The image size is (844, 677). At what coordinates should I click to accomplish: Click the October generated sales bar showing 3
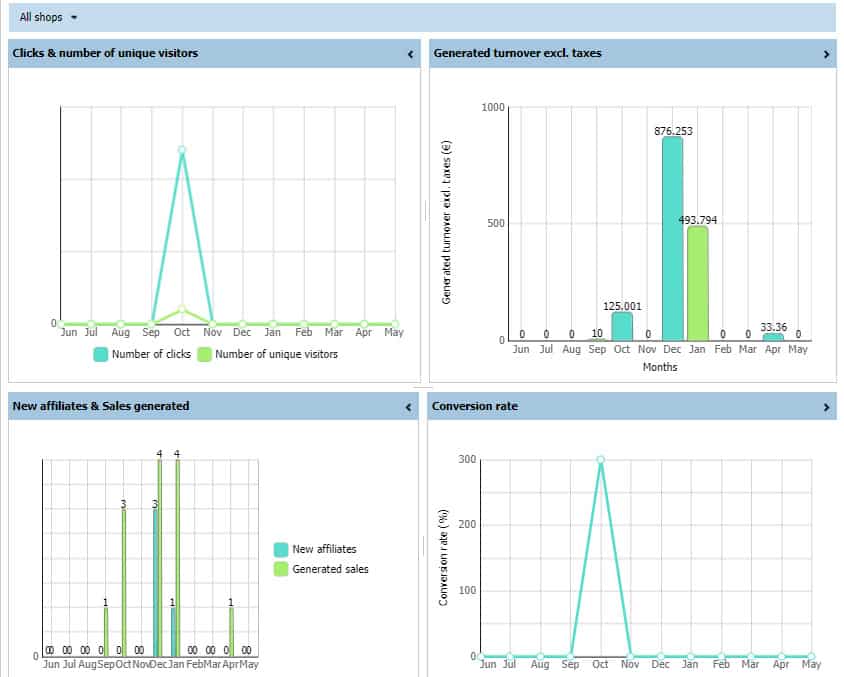point(124,582)
